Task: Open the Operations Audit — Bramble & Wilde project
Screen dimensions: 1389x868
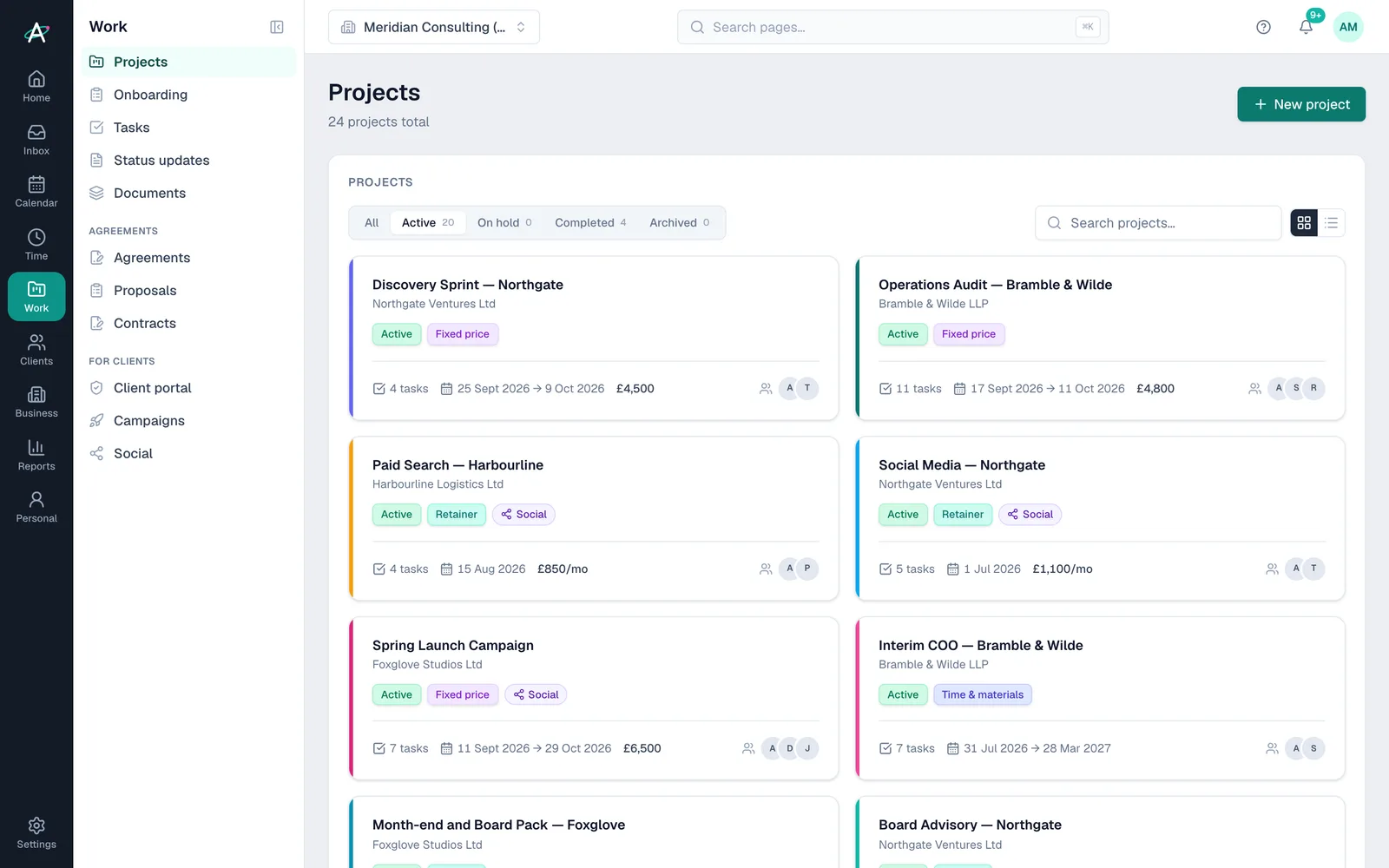Action: coord(1100,339)
